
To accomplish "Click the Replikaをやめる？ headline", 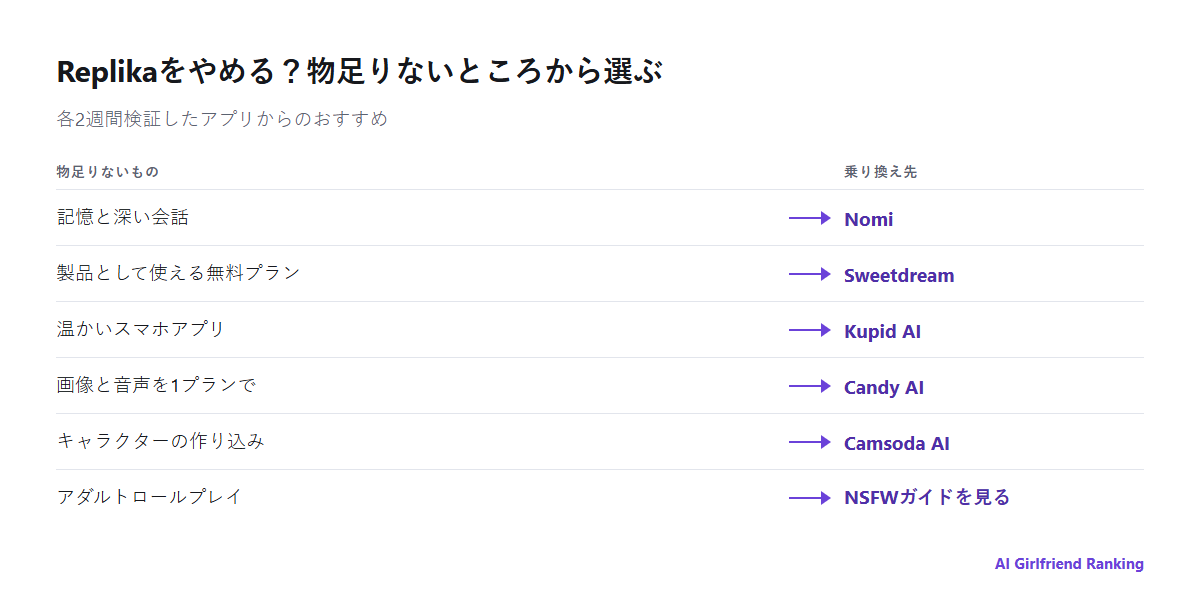I will point(359,72).
